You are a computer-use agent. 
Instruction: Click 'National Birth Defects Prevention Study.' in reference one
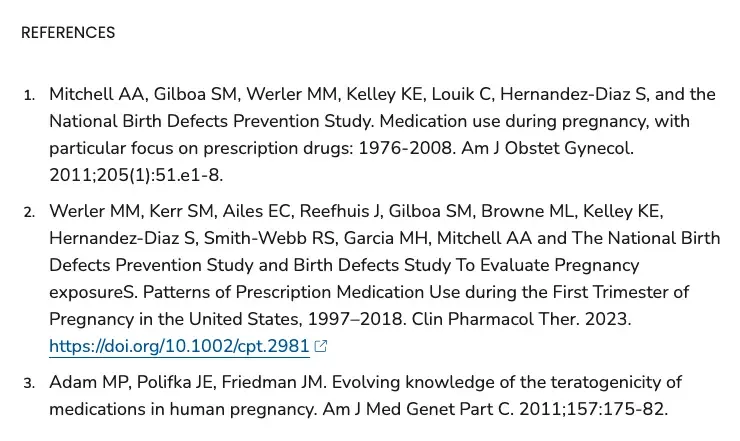(x=211, y=121)
